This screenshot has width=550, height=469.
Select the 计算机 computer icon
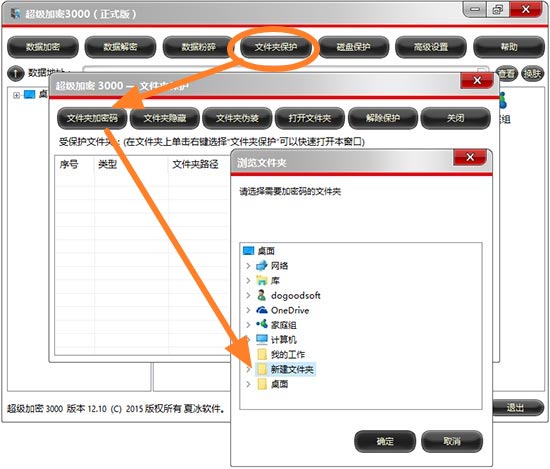point(262,339)
